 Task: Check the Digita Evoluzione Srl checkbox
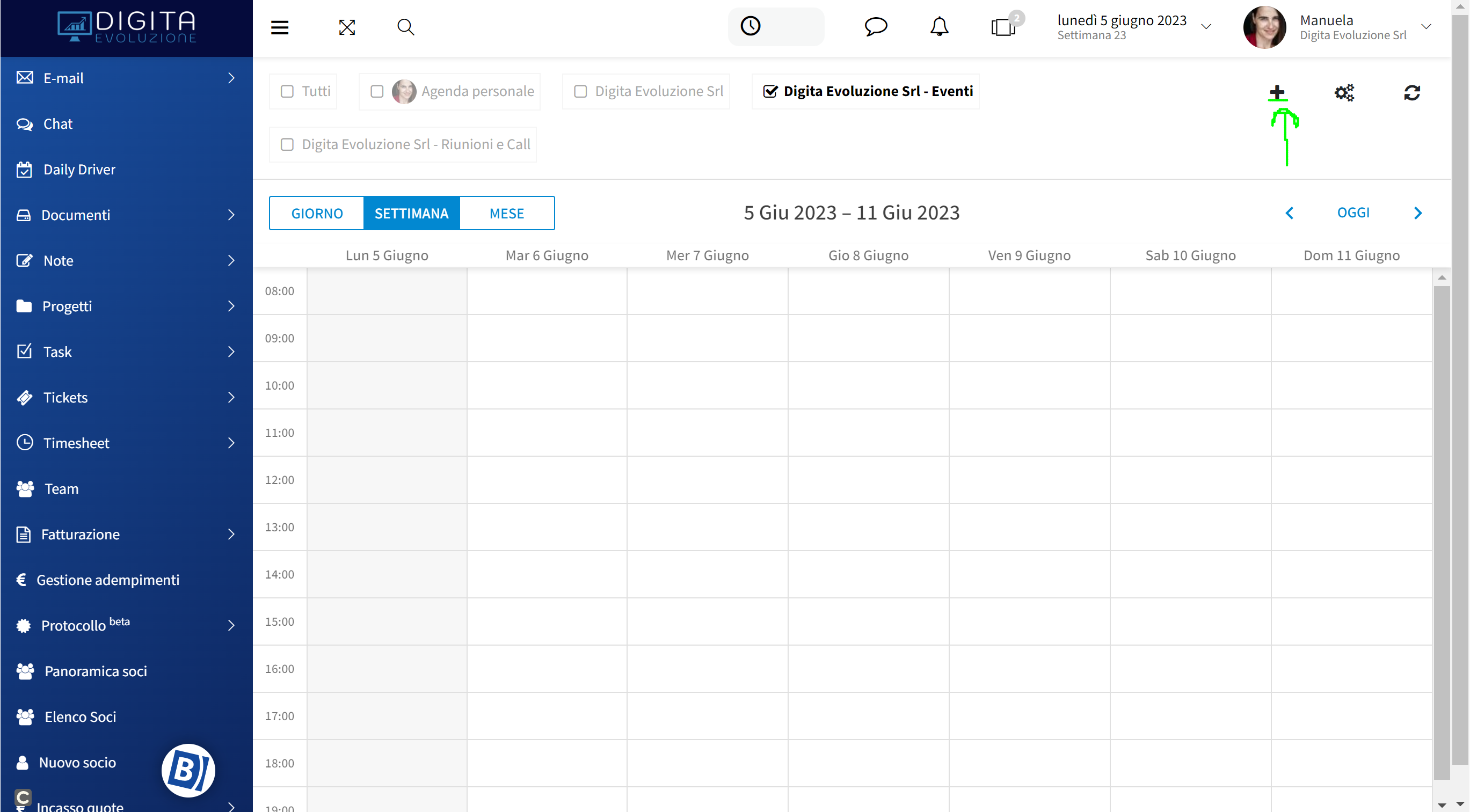tap(580, 91)
